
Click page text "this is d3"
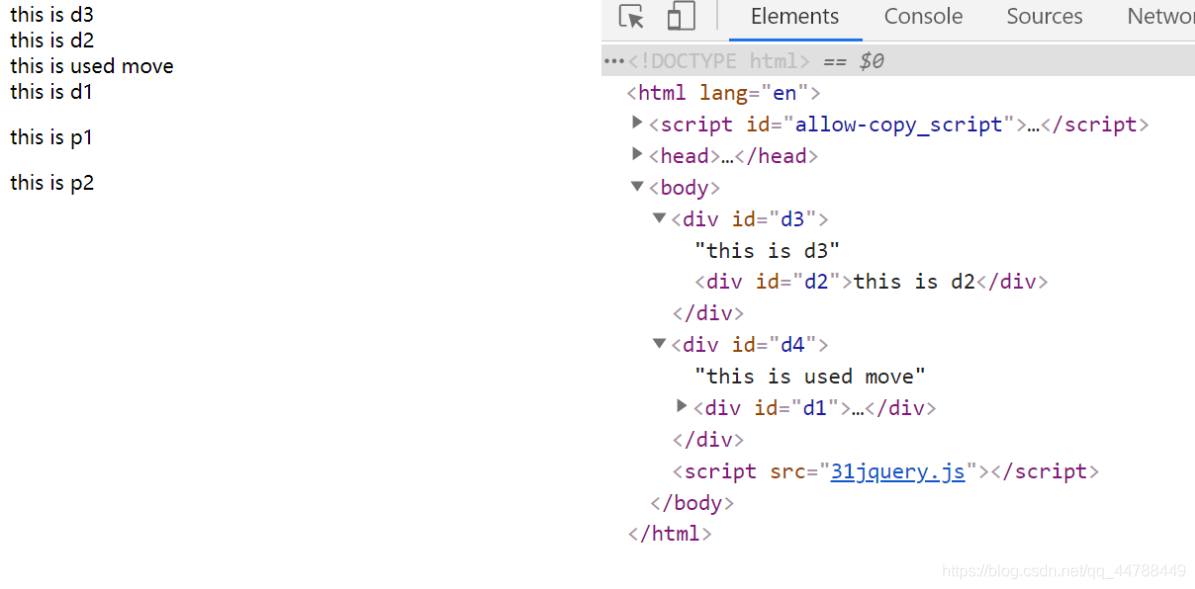click(x=52, y=14)
